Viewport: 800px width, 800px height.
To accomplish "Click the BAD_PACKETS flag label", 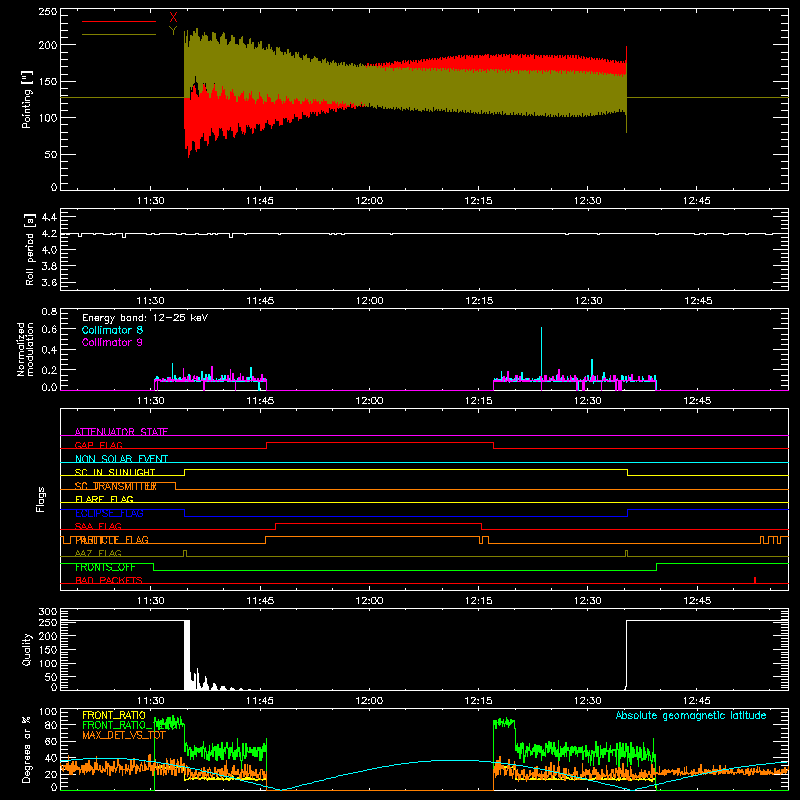I will pos(109,580).
